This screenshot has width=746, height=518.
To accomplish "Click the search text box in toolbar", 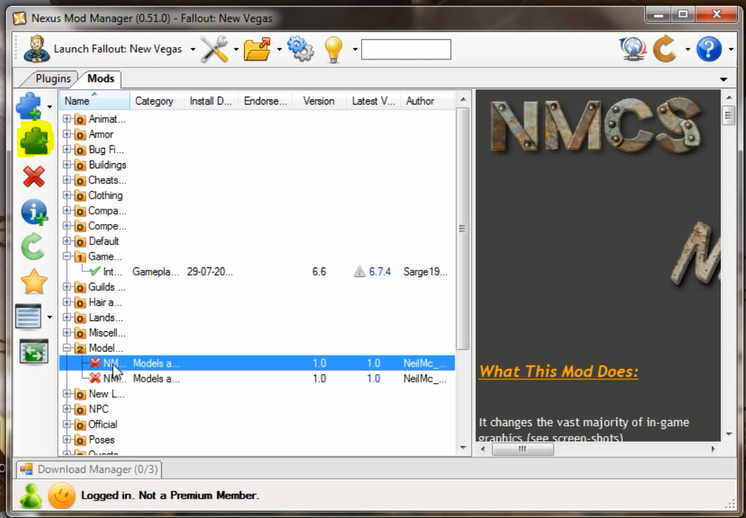I will tap(406, 49).
